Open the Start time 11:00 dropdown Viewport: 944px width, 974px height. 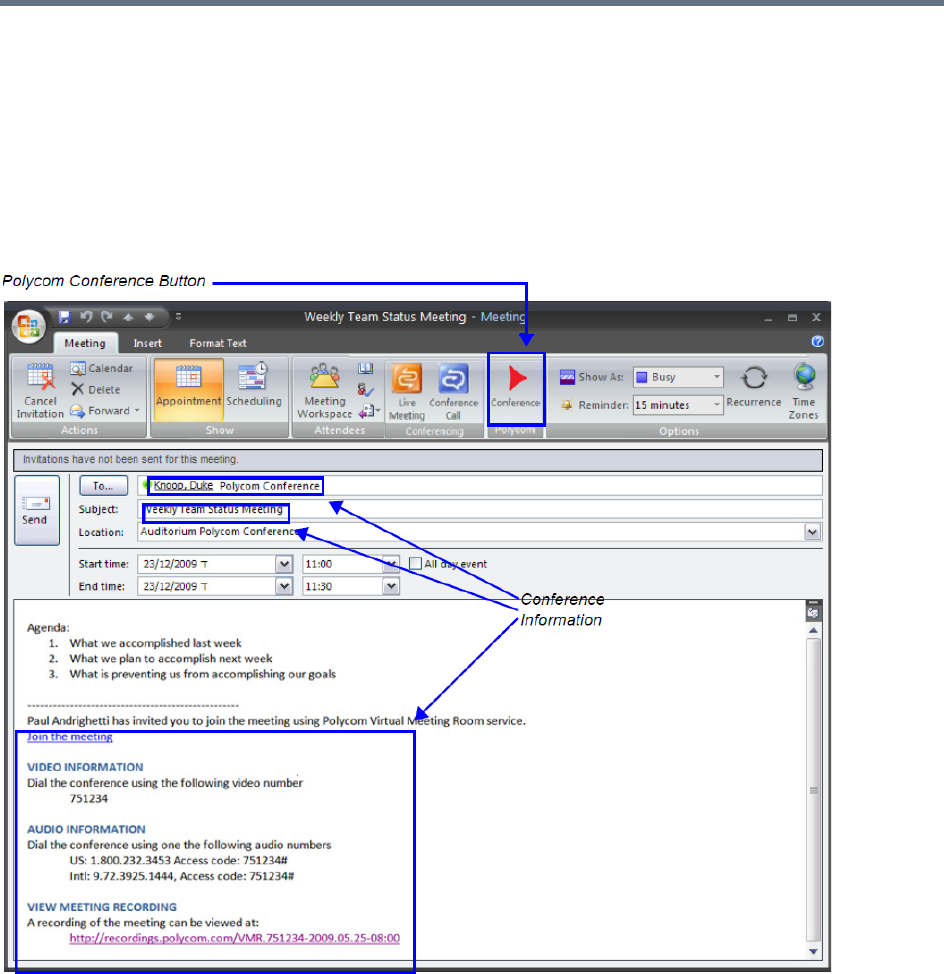(x=391, y=564)
